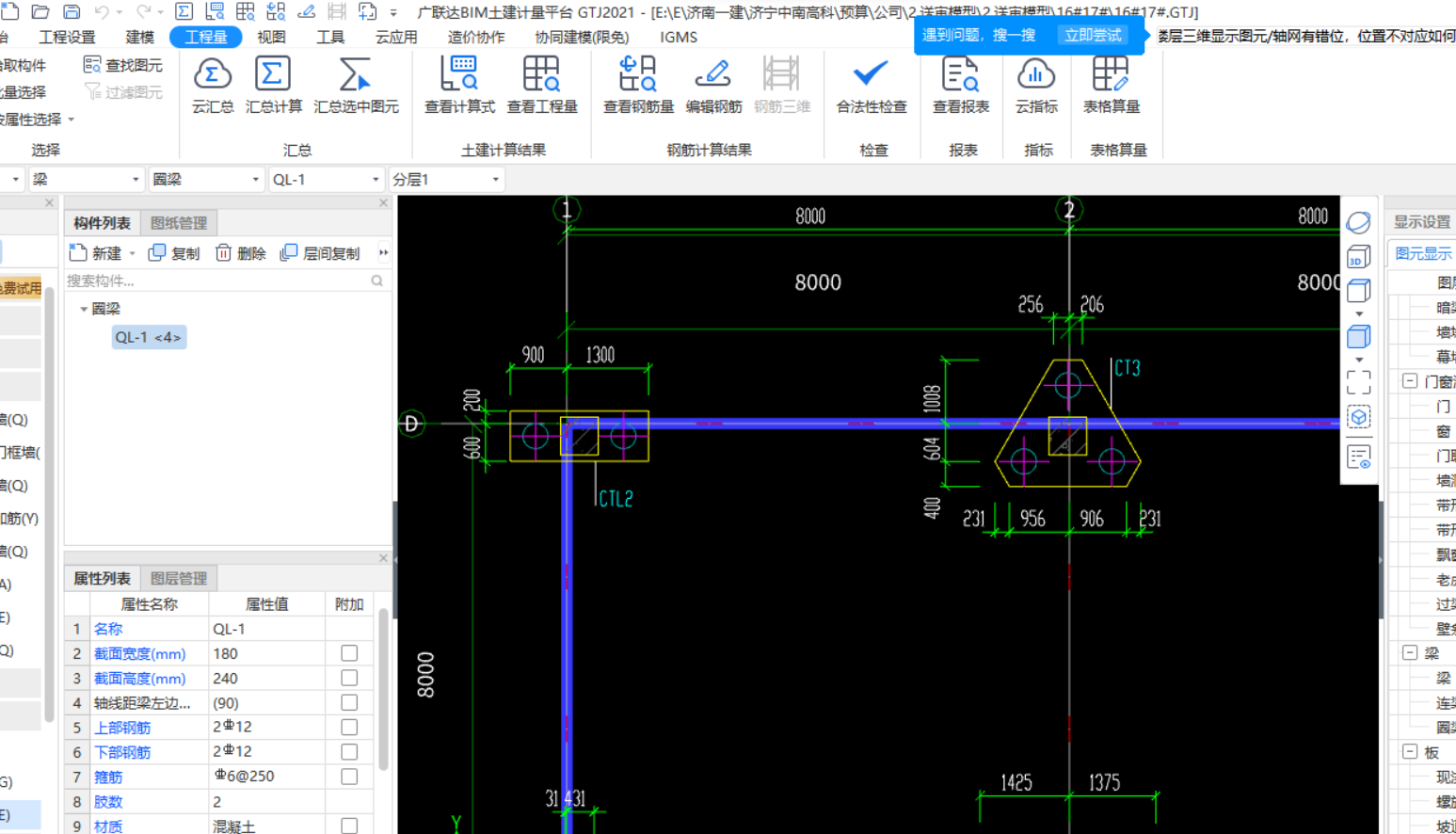This screenshot has width=1456, height=834.
Task: Toggle 附加 checkbox for 下部钢筋 row
Action: (x=349, y=752)
